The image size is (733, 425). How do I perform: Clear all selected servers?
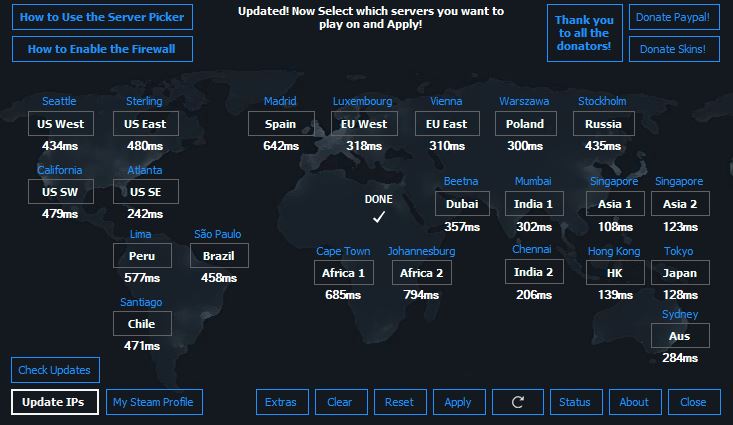tap(340, 402)
